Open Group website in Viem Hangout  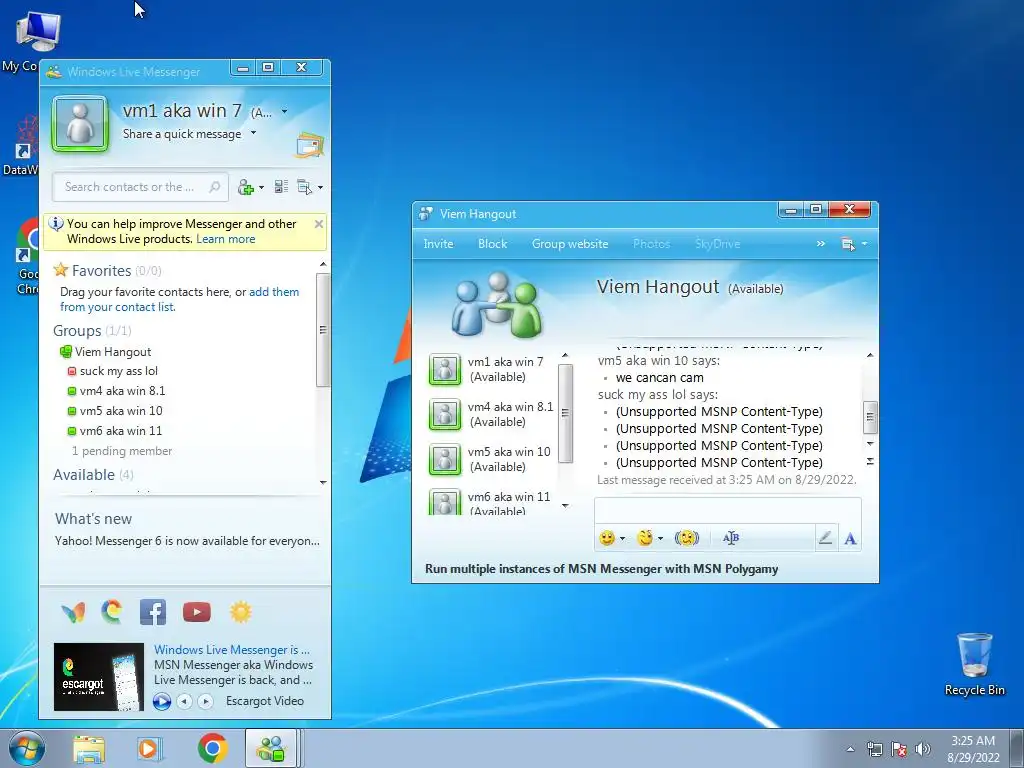[570, 244]
